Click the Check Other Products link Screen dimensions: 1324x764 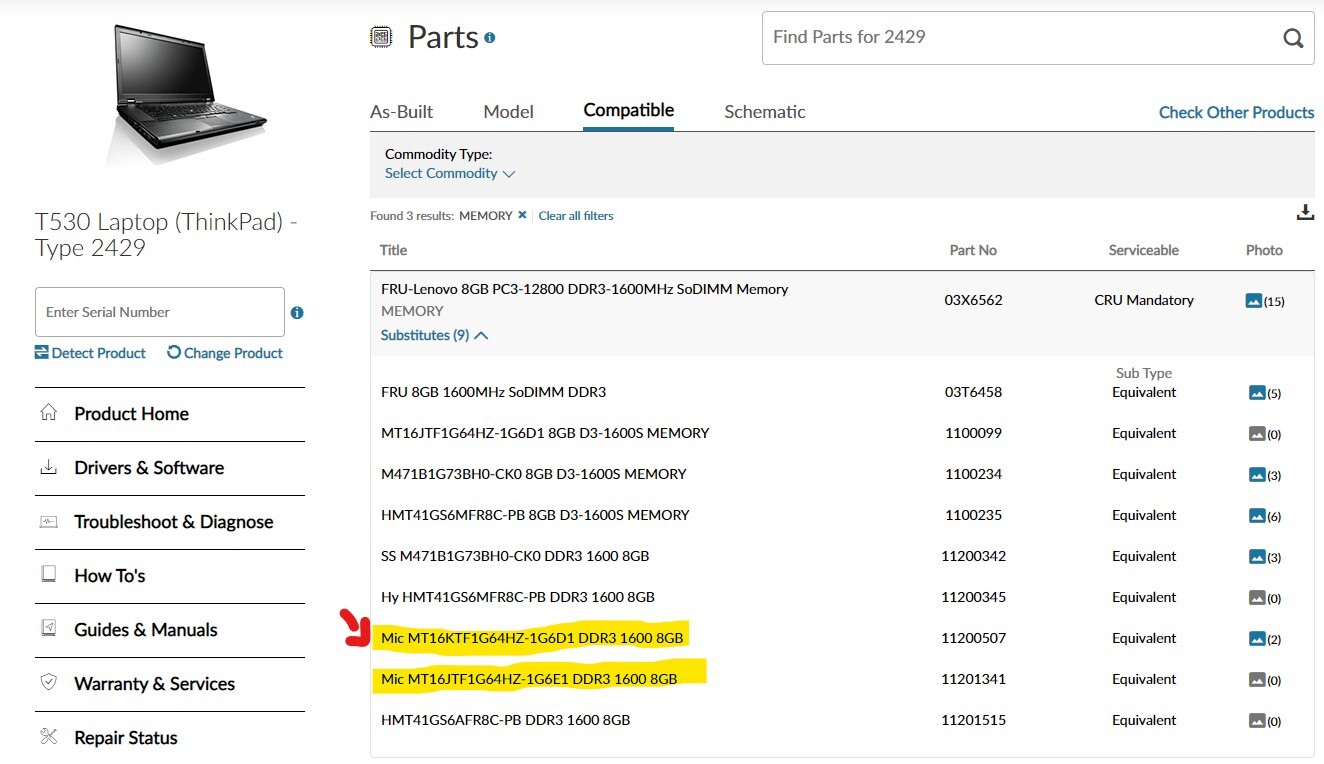coord(1236,113)
